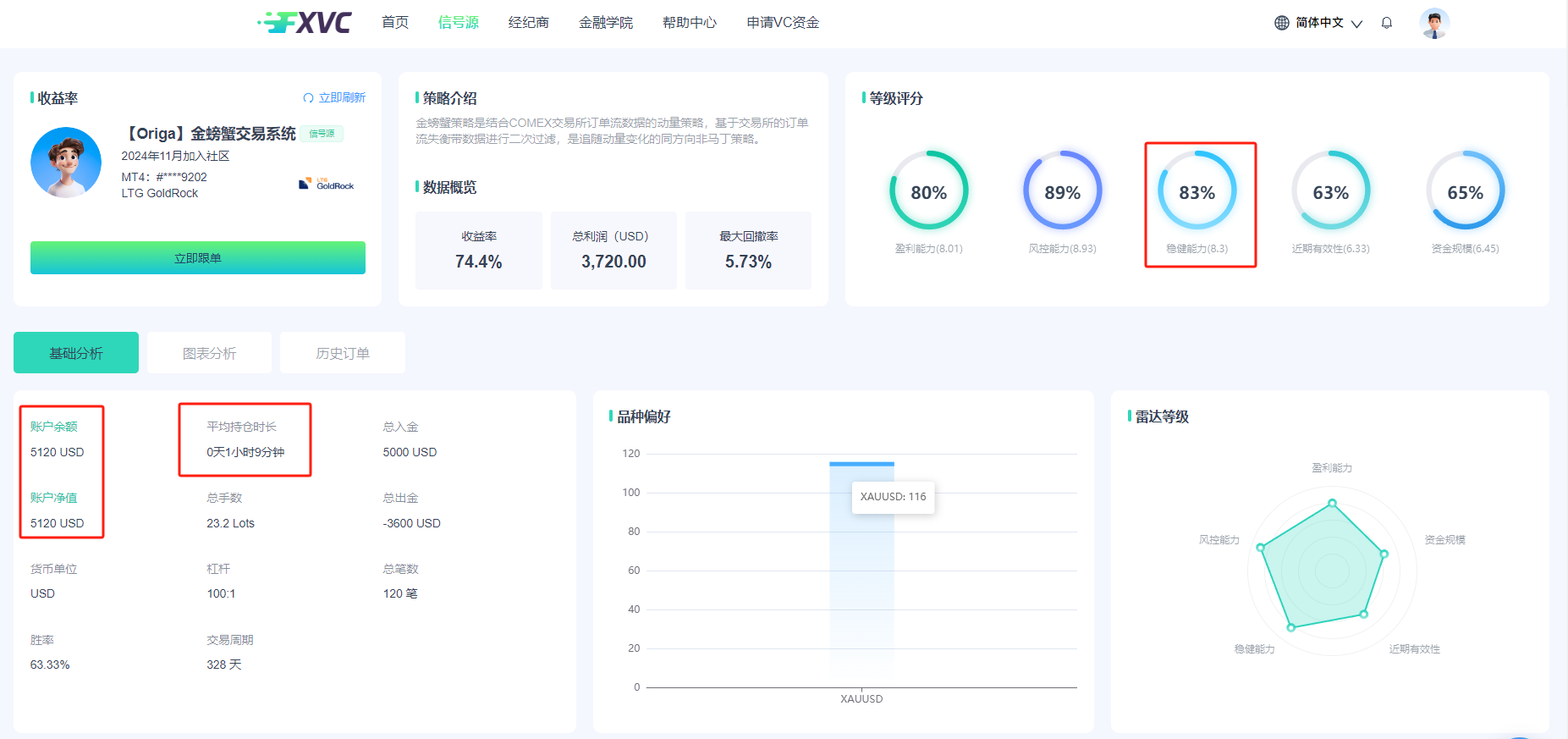Screen dimensions: 1568x739
Task: Click the 交易周期 value 328 天
Action: point(224,665)
